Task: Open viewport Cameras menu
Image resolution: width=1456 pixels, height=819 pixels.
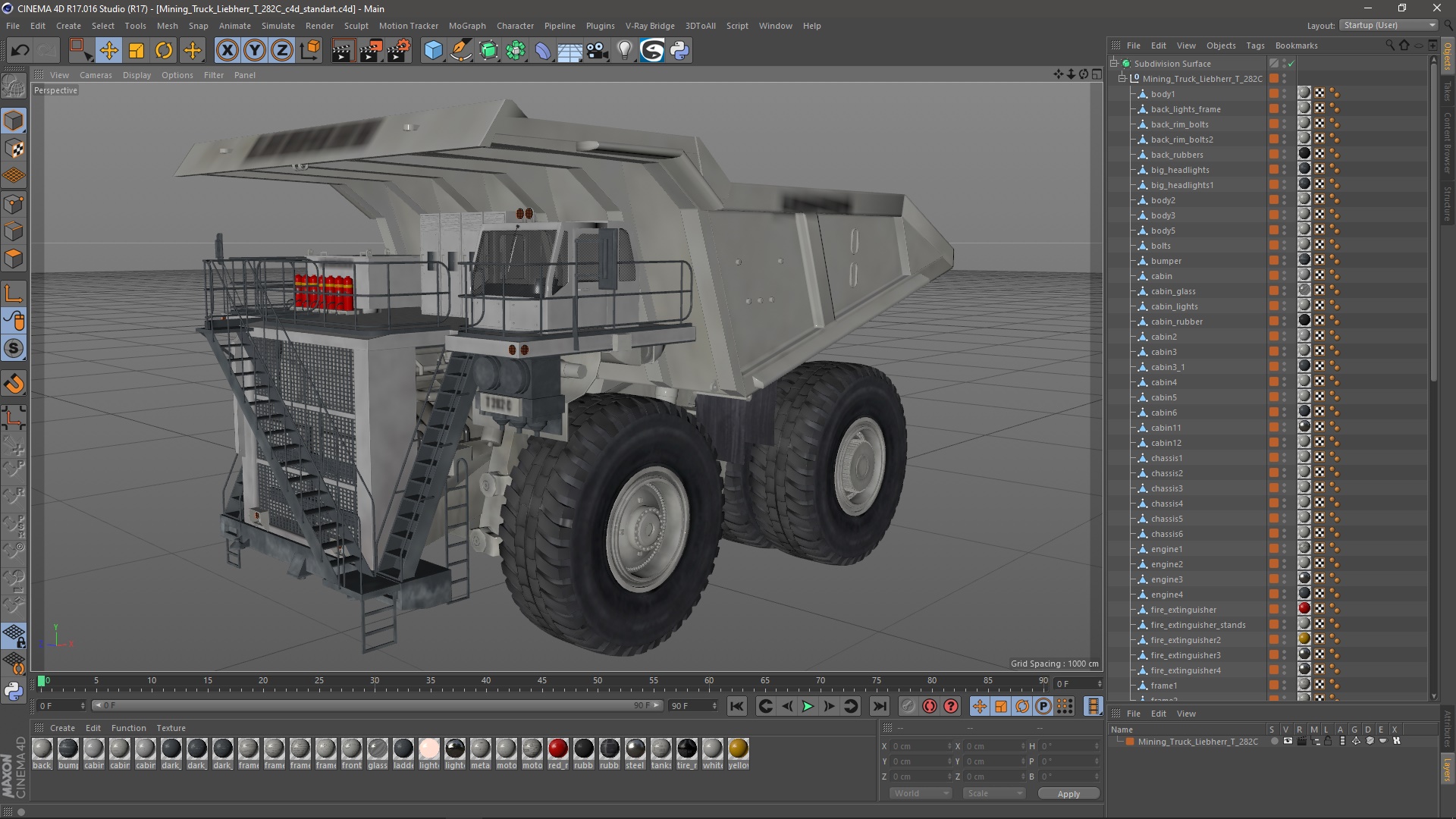Action: coord(96,75)
